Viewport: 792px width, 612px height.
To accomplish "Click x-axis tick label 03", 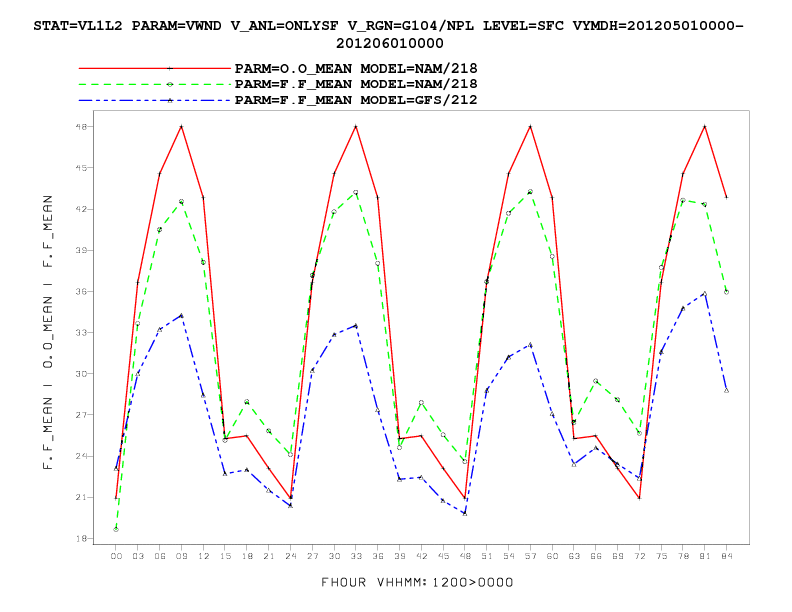I will (x=138, y=556).
